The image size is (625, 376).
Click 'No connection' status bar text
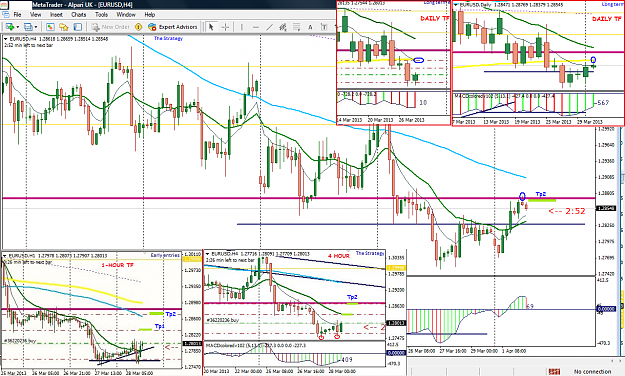[x=593, y=372]
